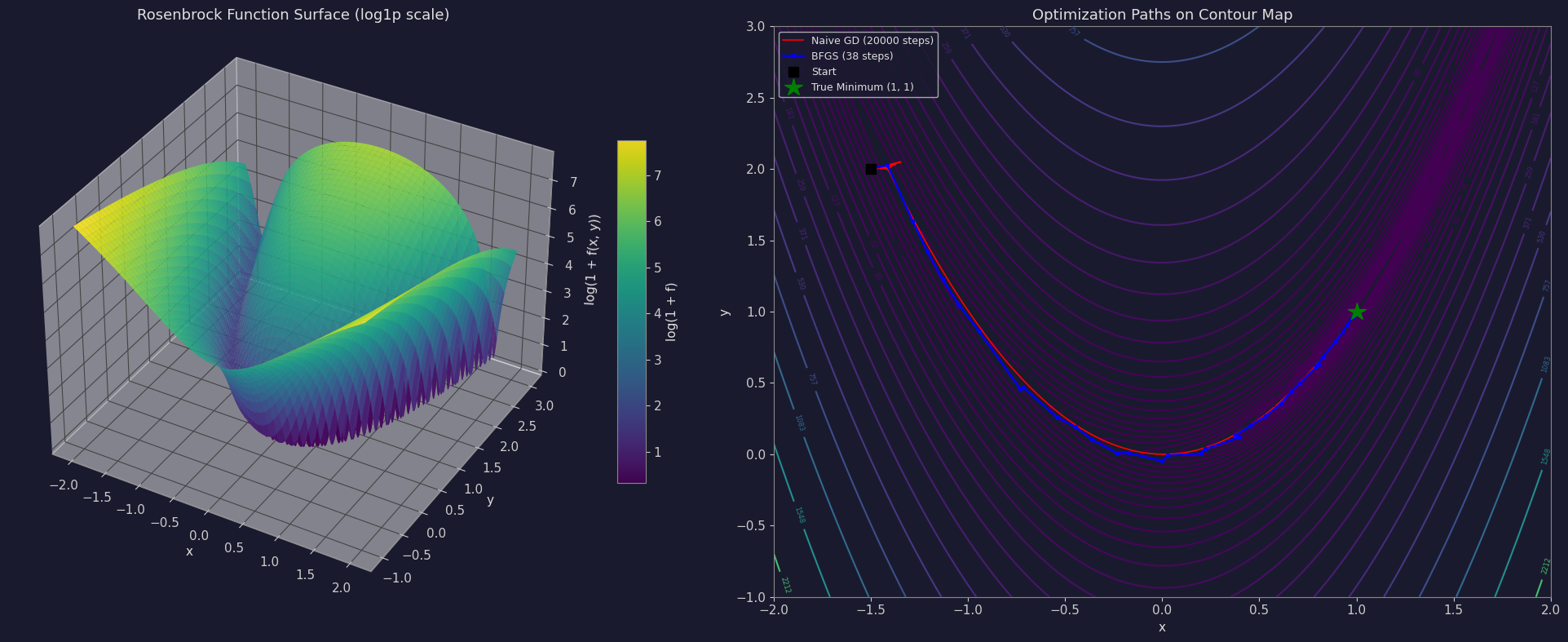Click the 3D surface y-axis tick "−1.0"
Image resolution: width=1568 pixels, height=642 pixels.
coord(397,578)
